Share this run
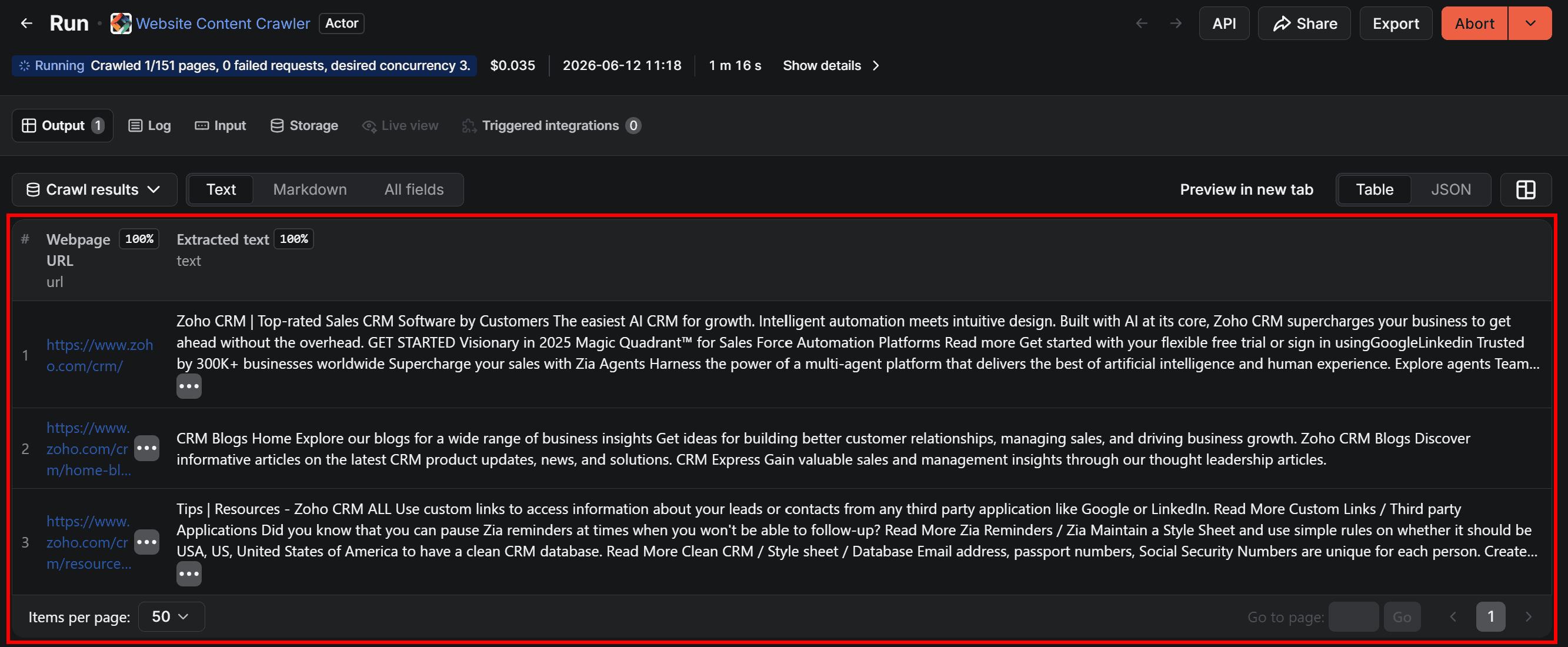This screenshot has width=1568, height=647. pyautogui.click(x=1304, y=23)
